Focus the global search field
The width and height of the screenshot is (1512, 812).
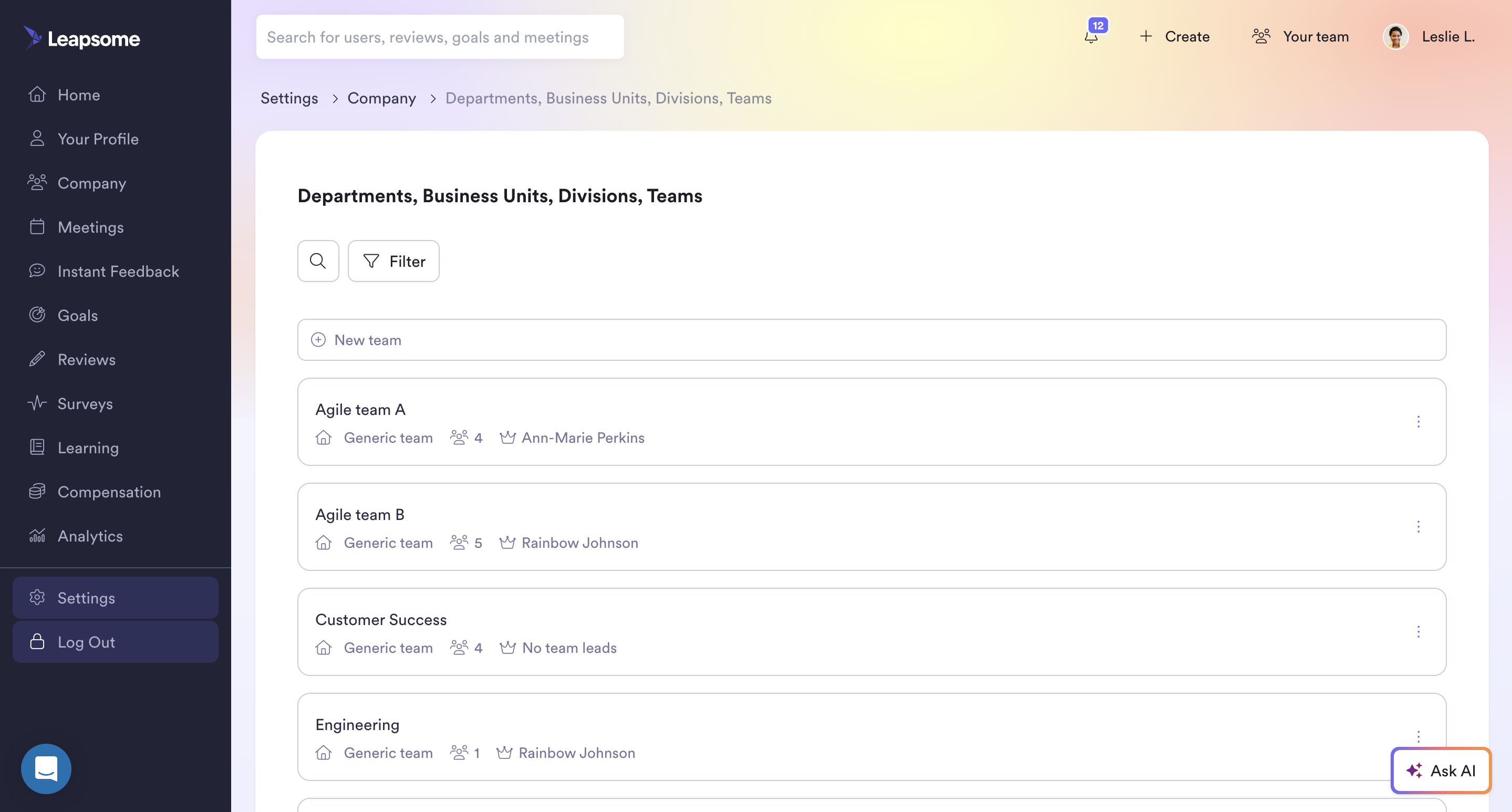[x=440, y=37]
